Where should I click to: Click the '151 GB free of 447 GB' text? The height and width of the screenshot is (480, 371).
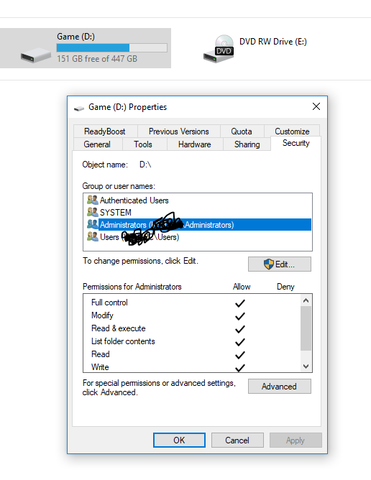click(97, 59)
